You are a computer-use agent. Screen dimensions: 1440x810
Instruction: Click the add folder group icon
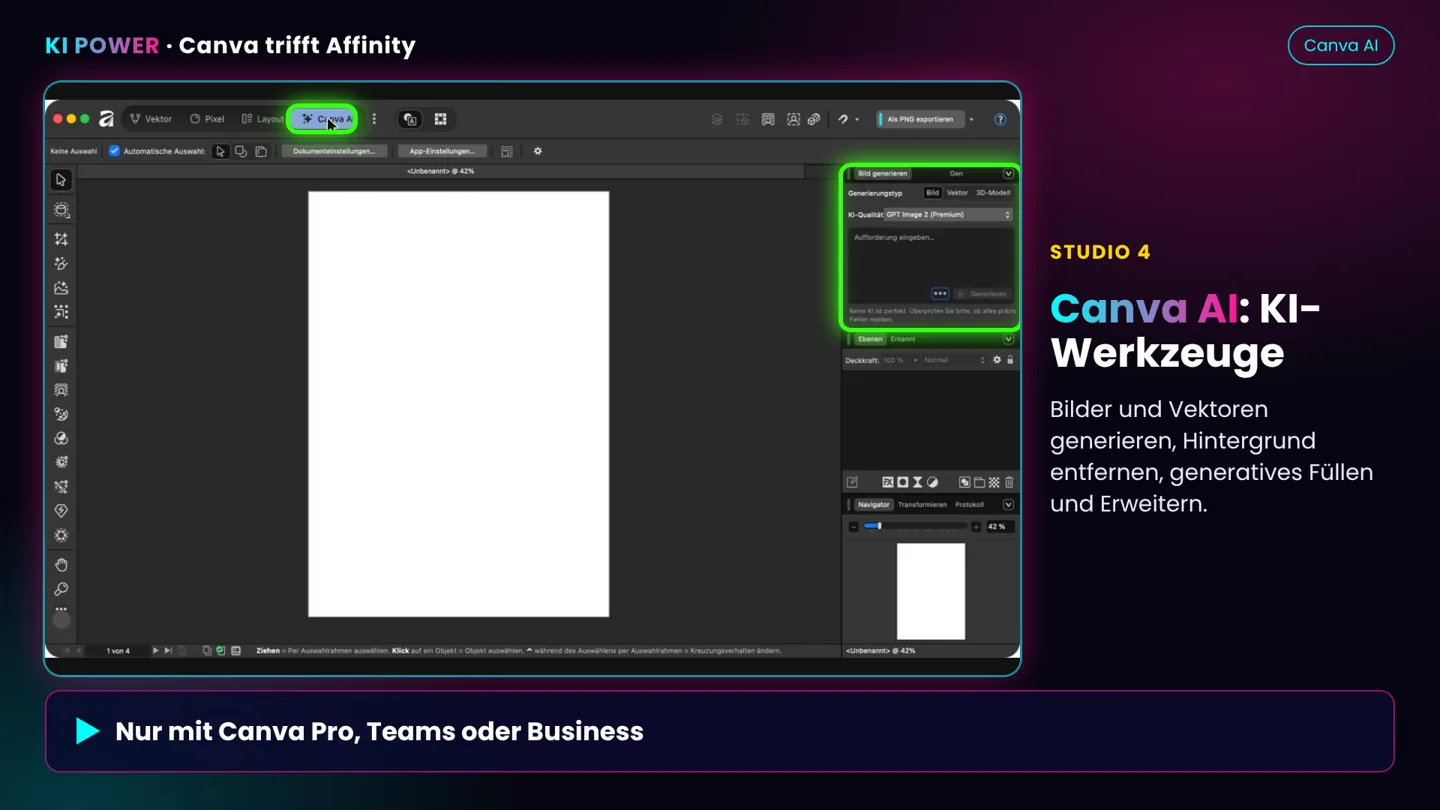click(979, 482)
